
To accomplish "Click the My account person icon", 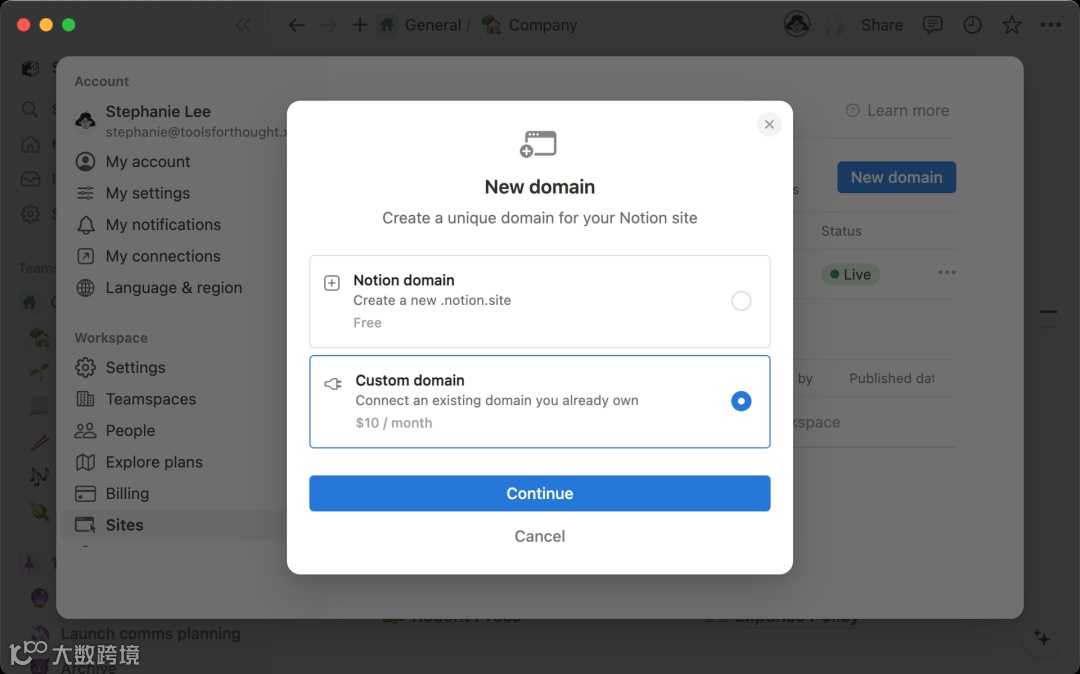I will point(85,162).
